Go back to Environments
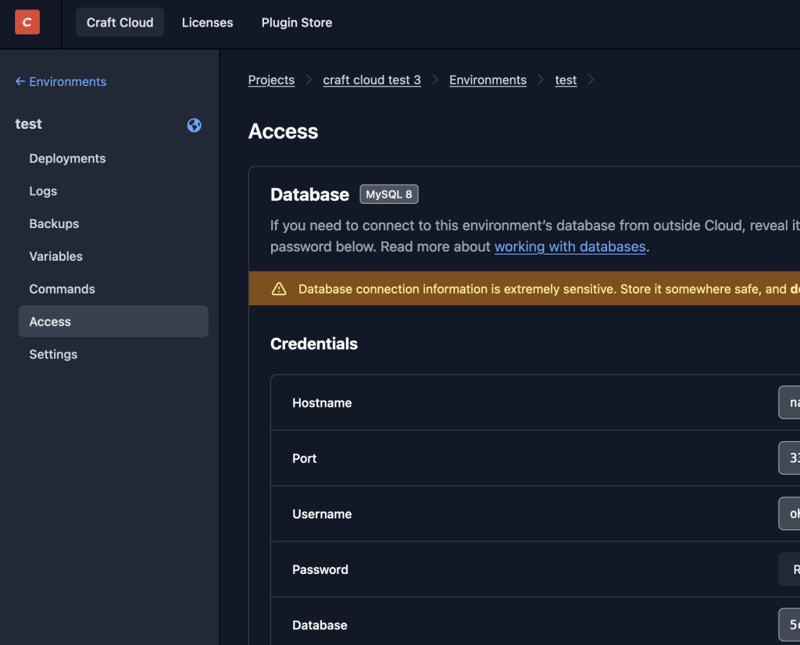 pos(61,82)
